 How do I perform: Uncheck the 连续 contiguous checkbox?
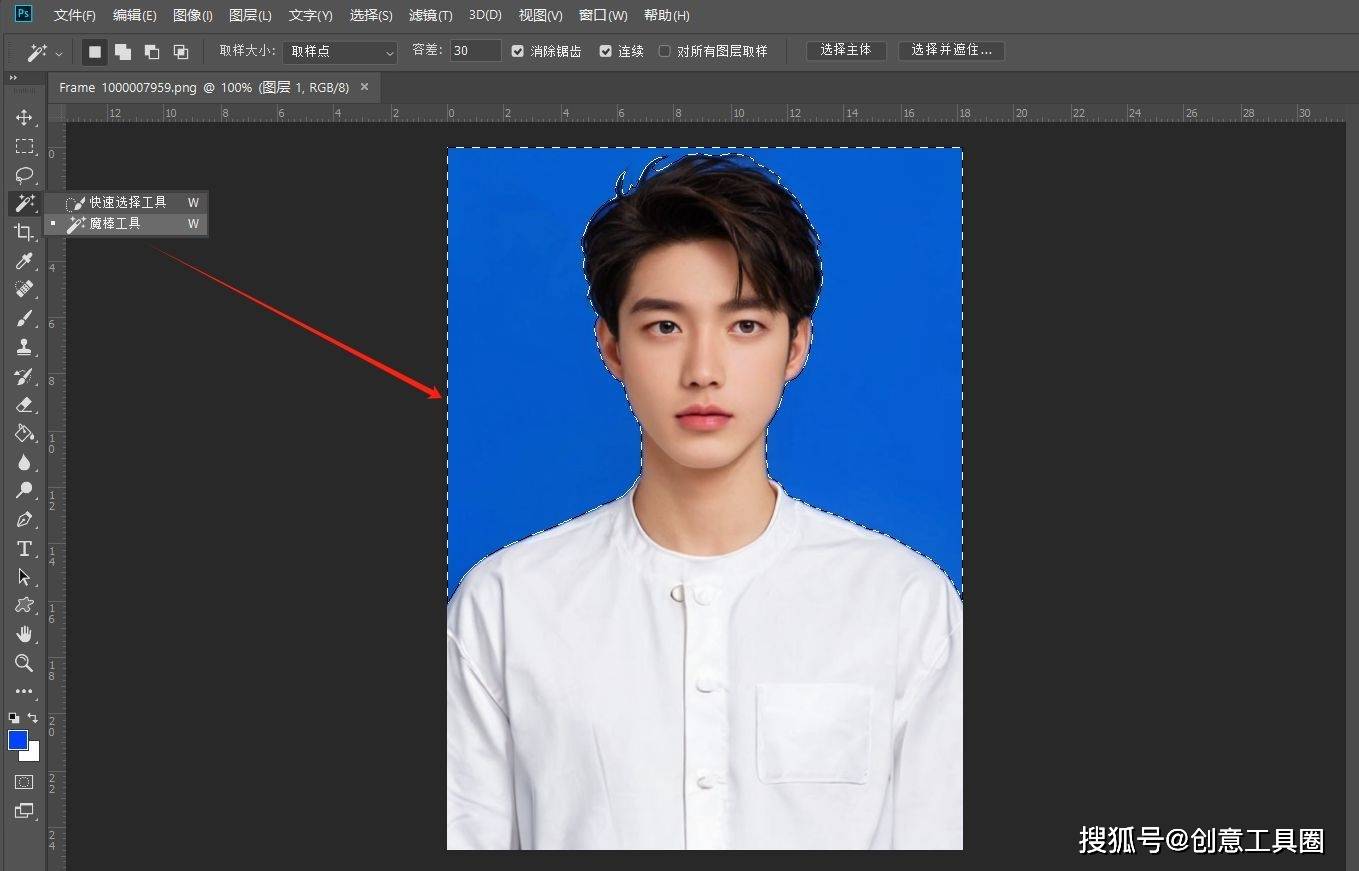click(x=605, y=51)
